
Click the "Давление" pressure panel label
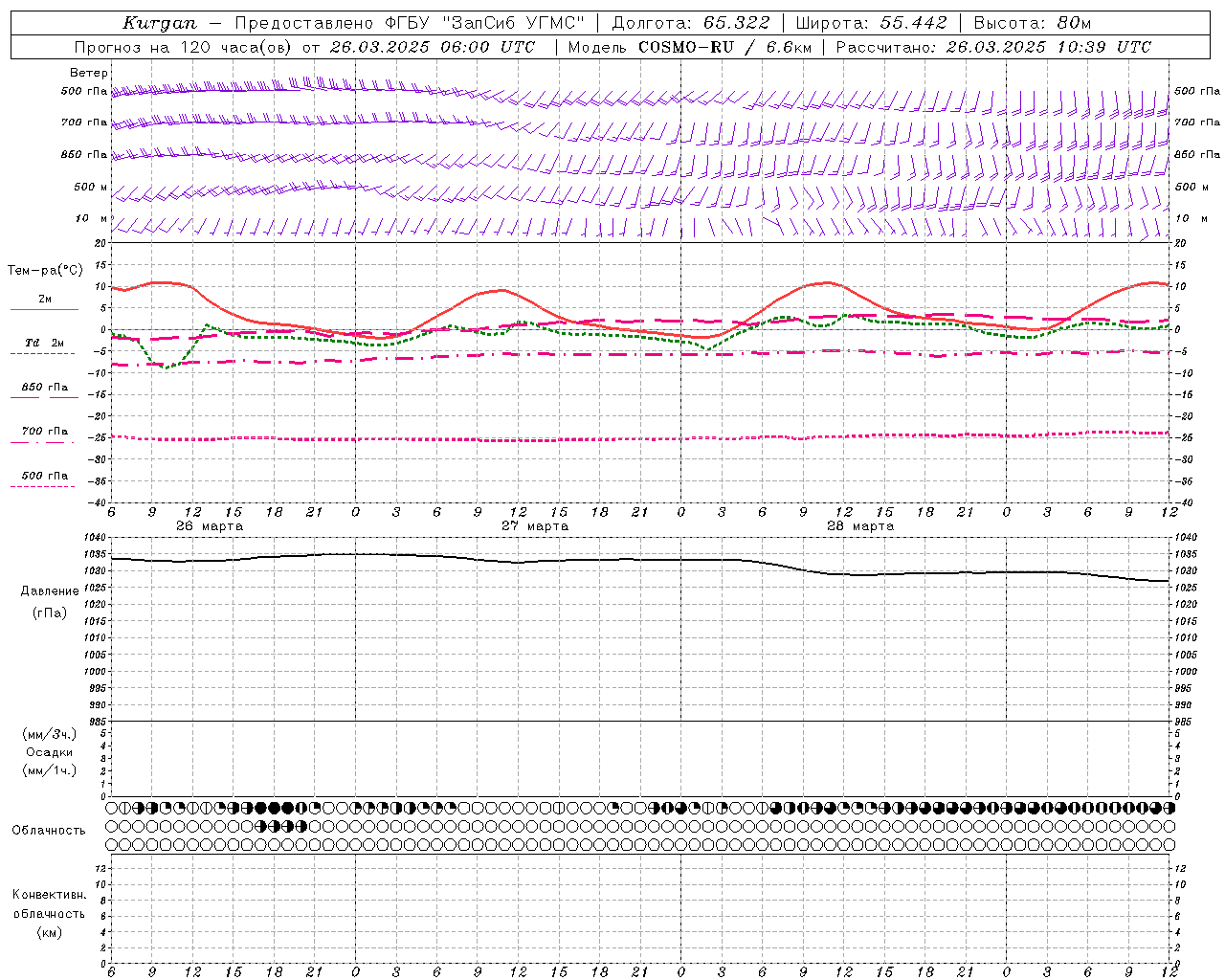(50, 591)
